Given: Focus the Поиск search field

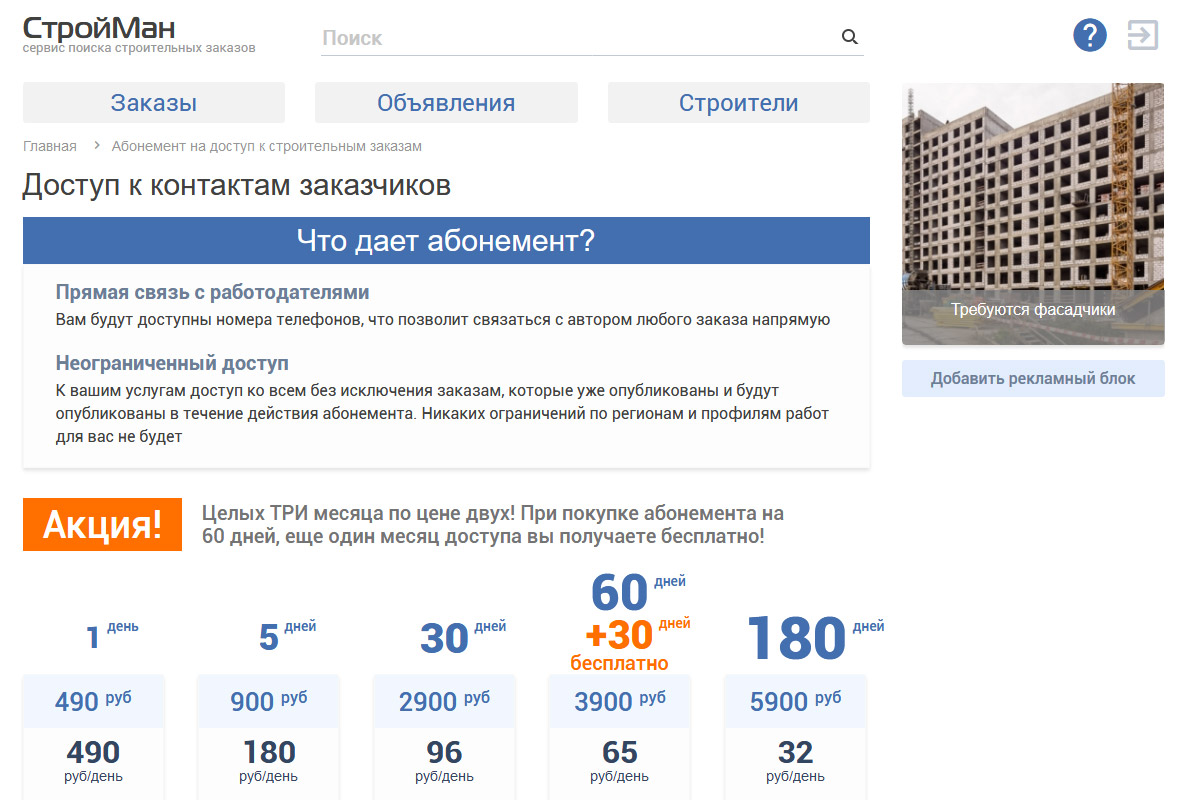Looking at the screenshot, I should pyautogui.click(x=575, y=38).
